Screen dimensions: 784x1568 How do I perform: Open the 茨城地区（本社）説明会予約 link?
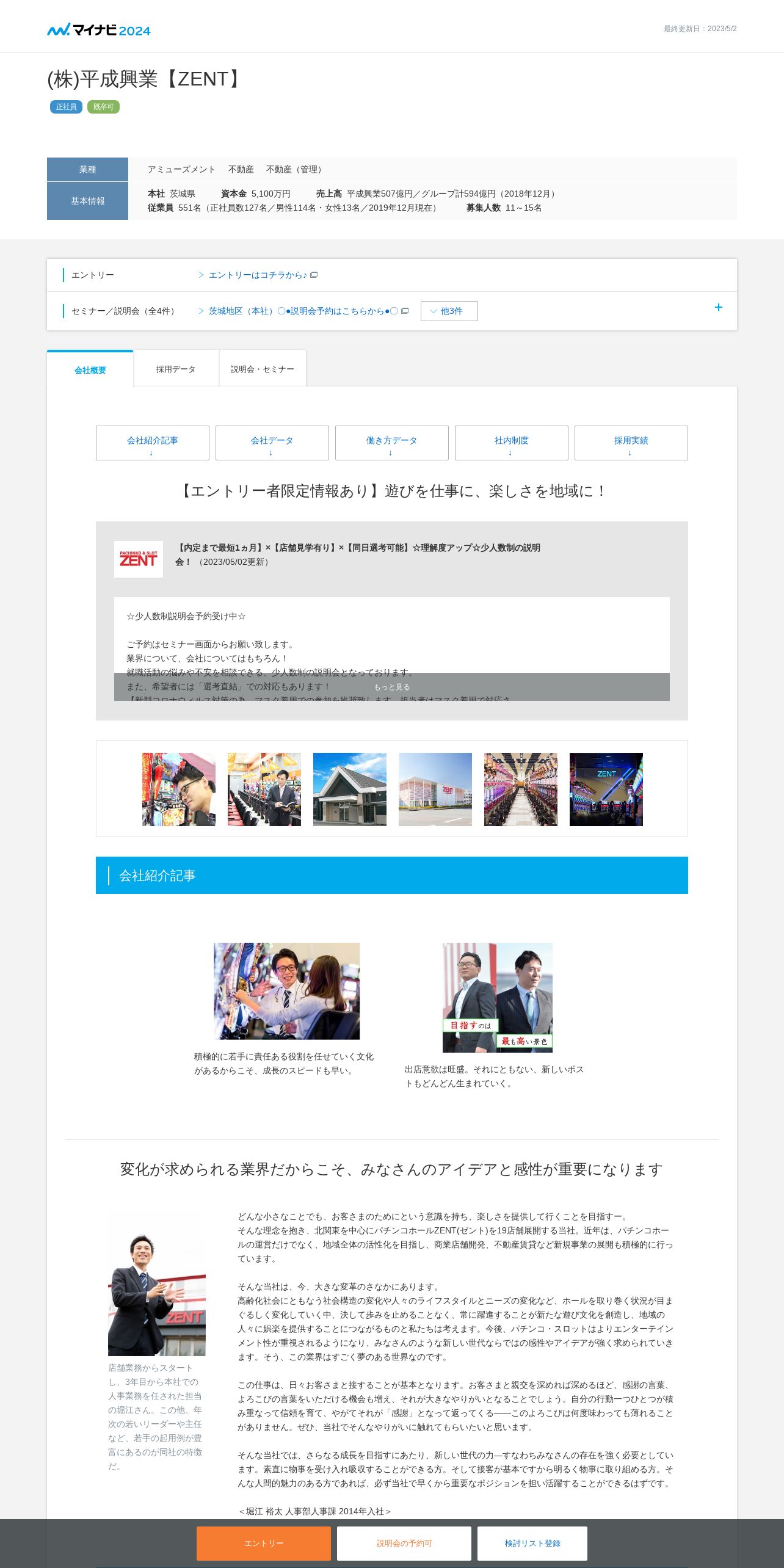[303, 311]
